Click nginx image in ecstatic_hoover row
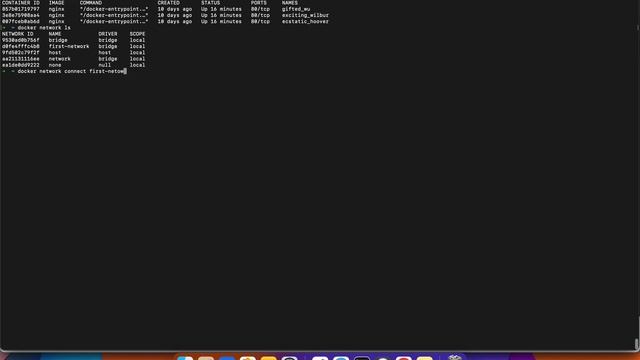Screen dimensions: 640x360 [56, 21]
